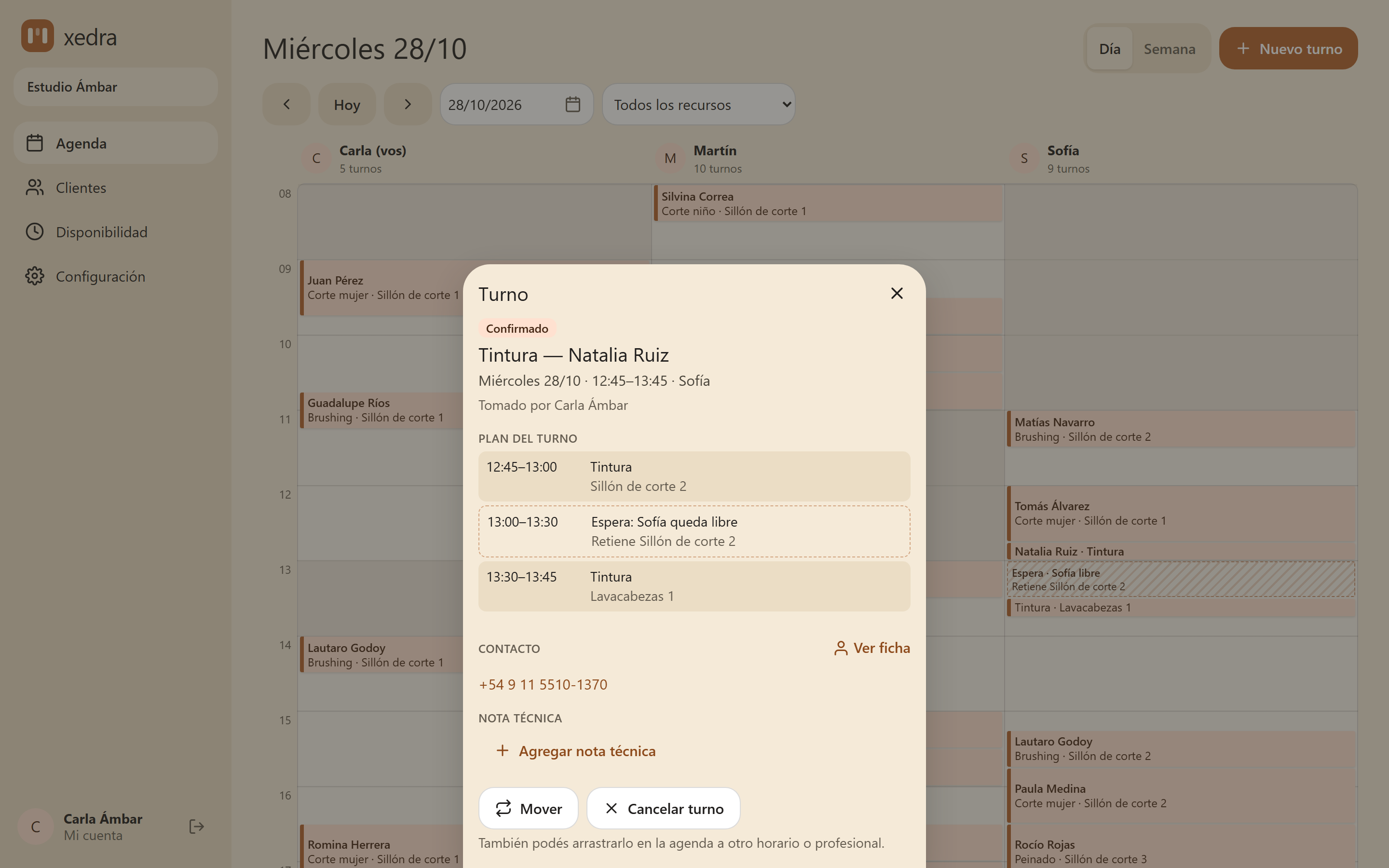Open the Estudio Ámbar studio selector
Viewport: 1389px width, 868px height.
point(116,87)
